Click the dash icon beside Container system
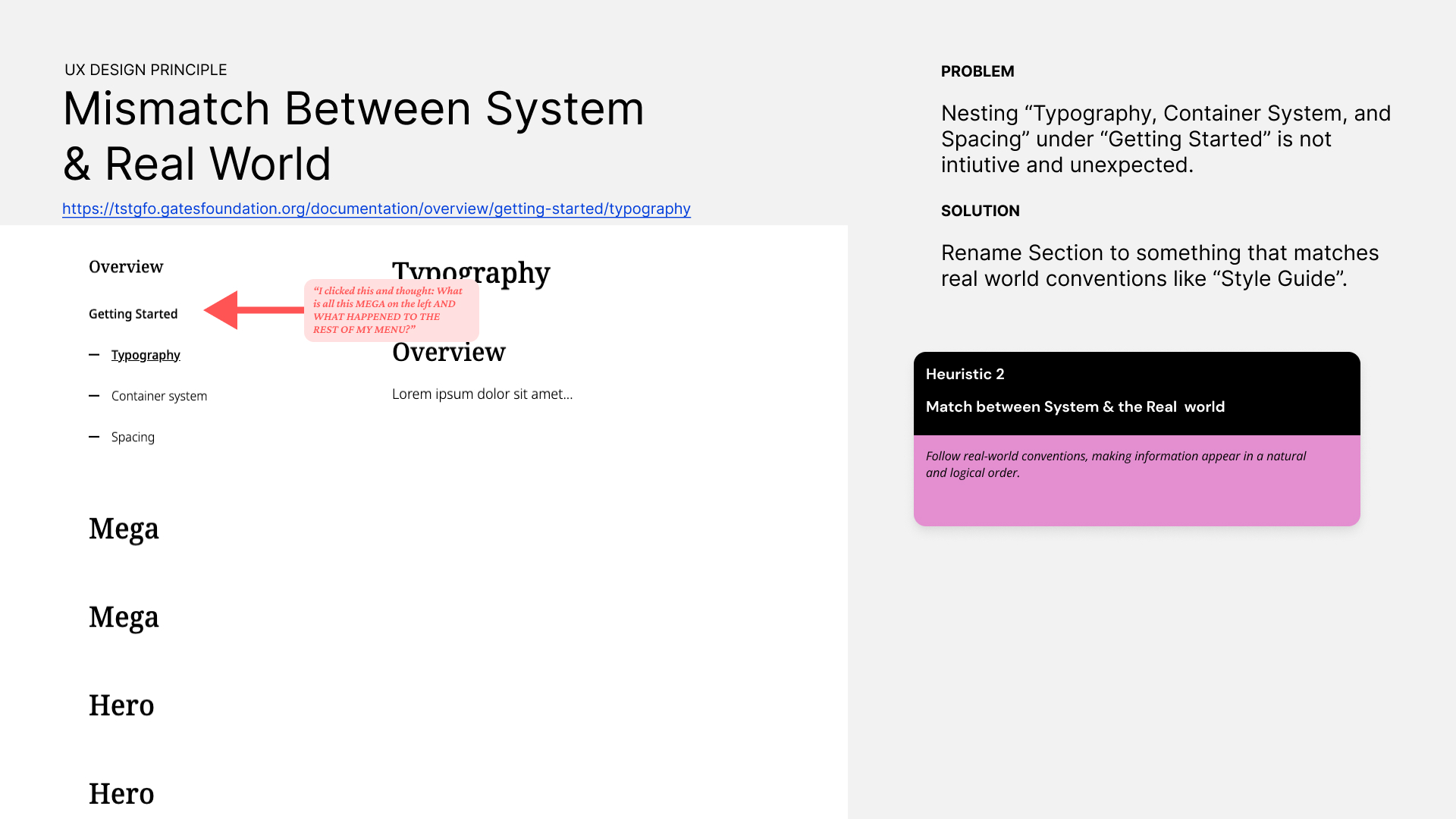 [x=94, y=396]
